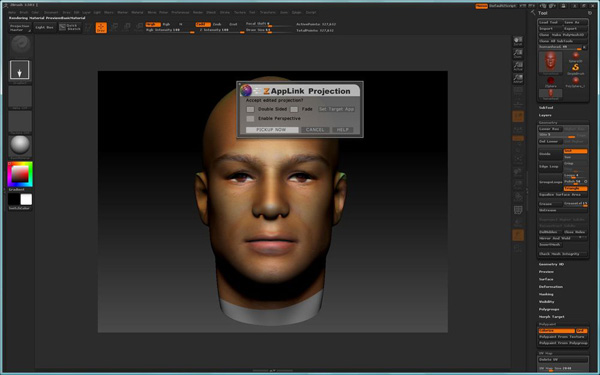600x375 pixels.
Task: Click the SwitchColor swatch pair
Action: point(20,199)
